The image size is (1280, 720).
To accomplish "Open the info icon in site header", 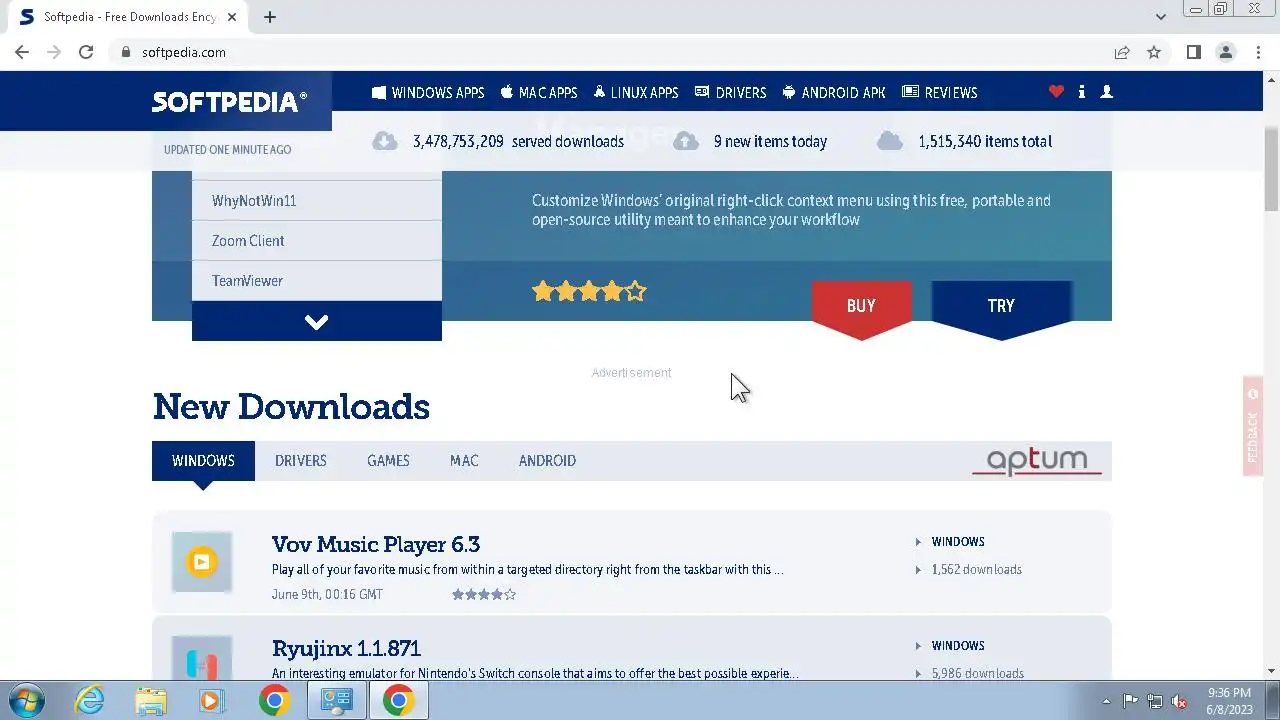I will pos(1082,92).
